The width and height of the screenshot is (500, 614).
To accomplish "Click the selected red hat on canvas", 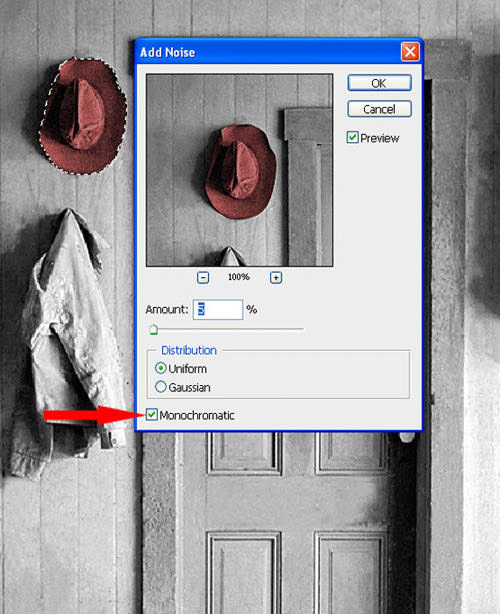I will [83, 116].
